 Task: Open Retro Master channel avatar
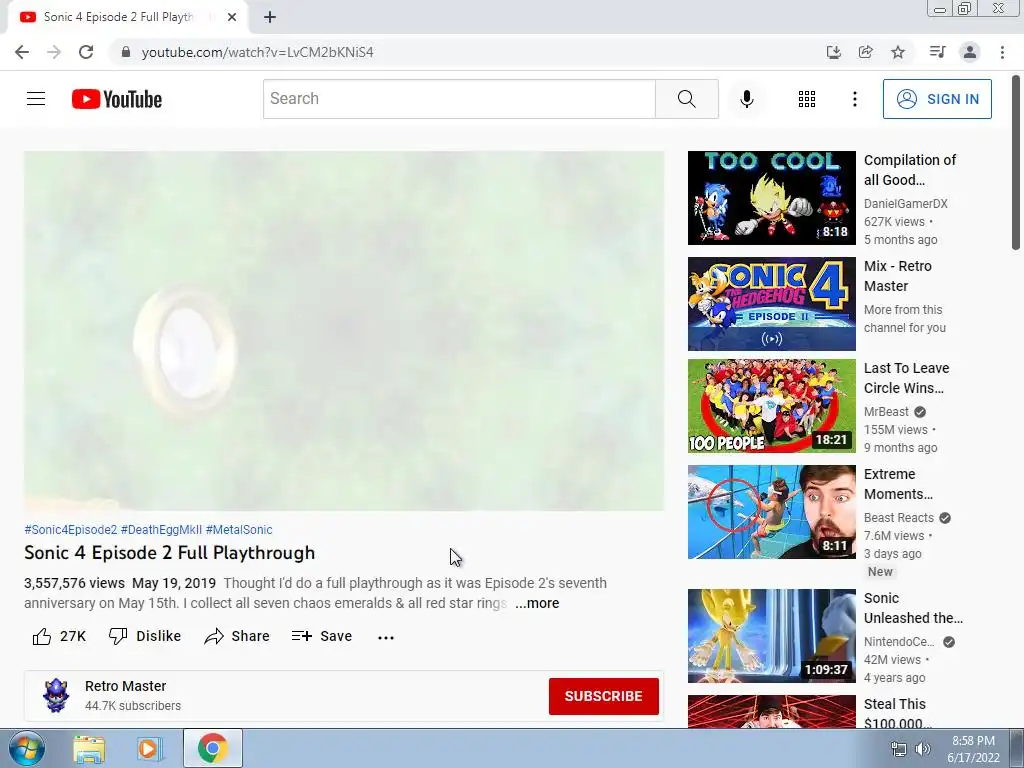click(56, 696)
